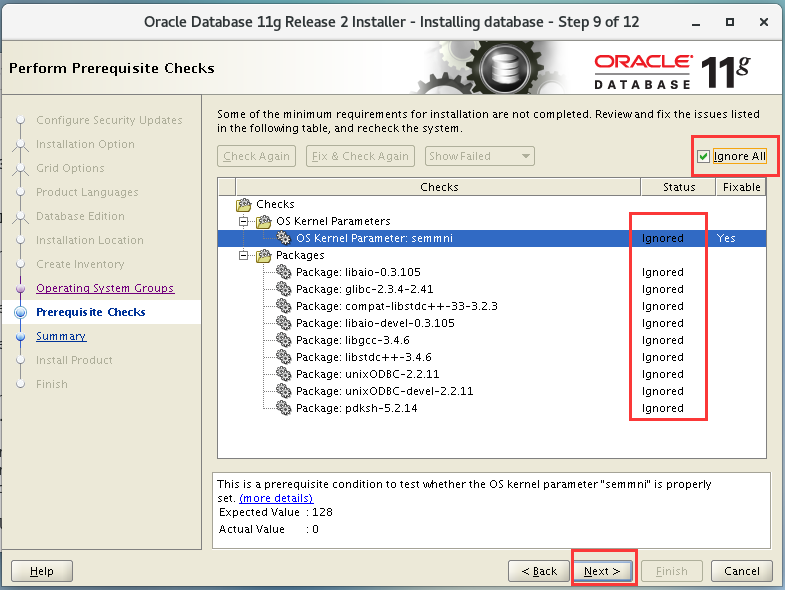The image size is (785, 590).
Task: Select Package: libgcc-3.4.6 row
Action: click(x=492, y=340)
